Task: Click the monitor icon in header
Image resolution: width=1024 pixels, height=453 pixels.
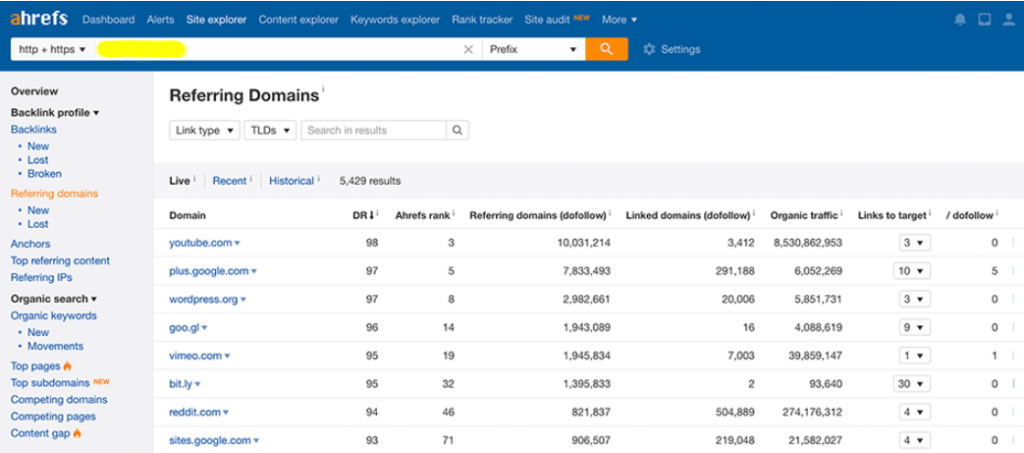Action: click(x=984, y=20)
